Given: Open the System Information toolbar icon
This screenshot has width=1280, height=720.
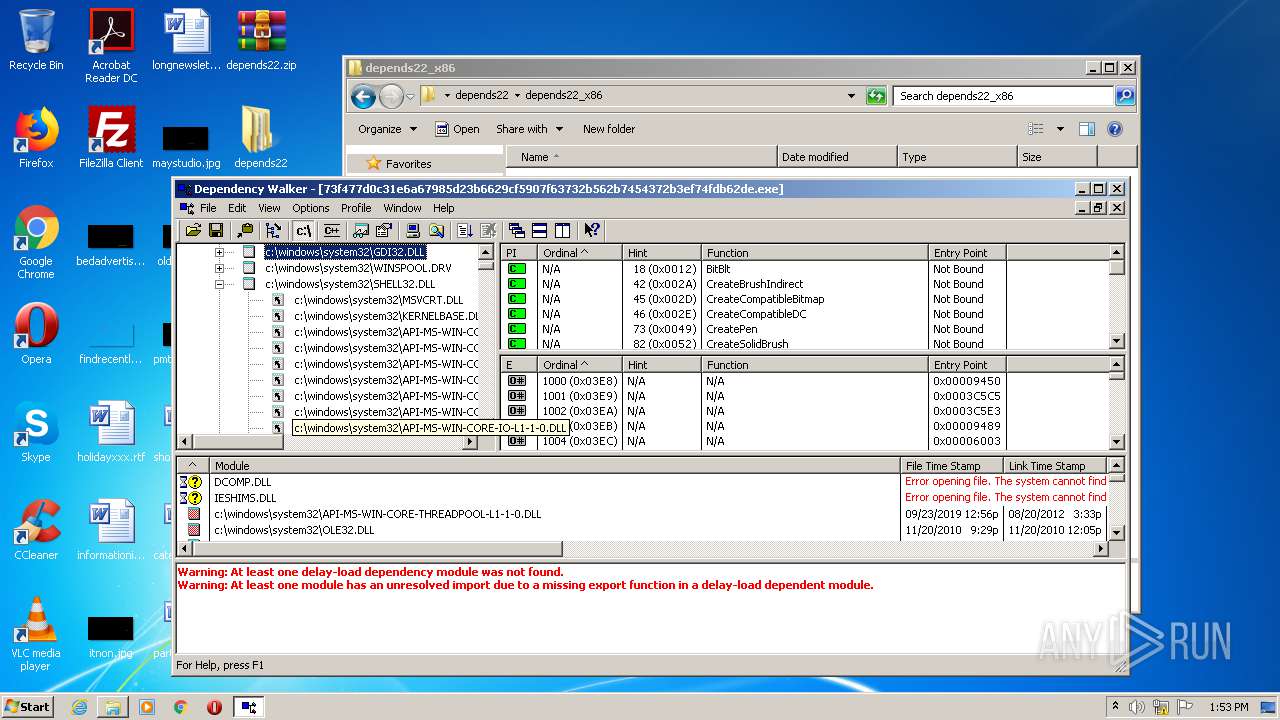Looking at the screenshot, I should (413, 231).
